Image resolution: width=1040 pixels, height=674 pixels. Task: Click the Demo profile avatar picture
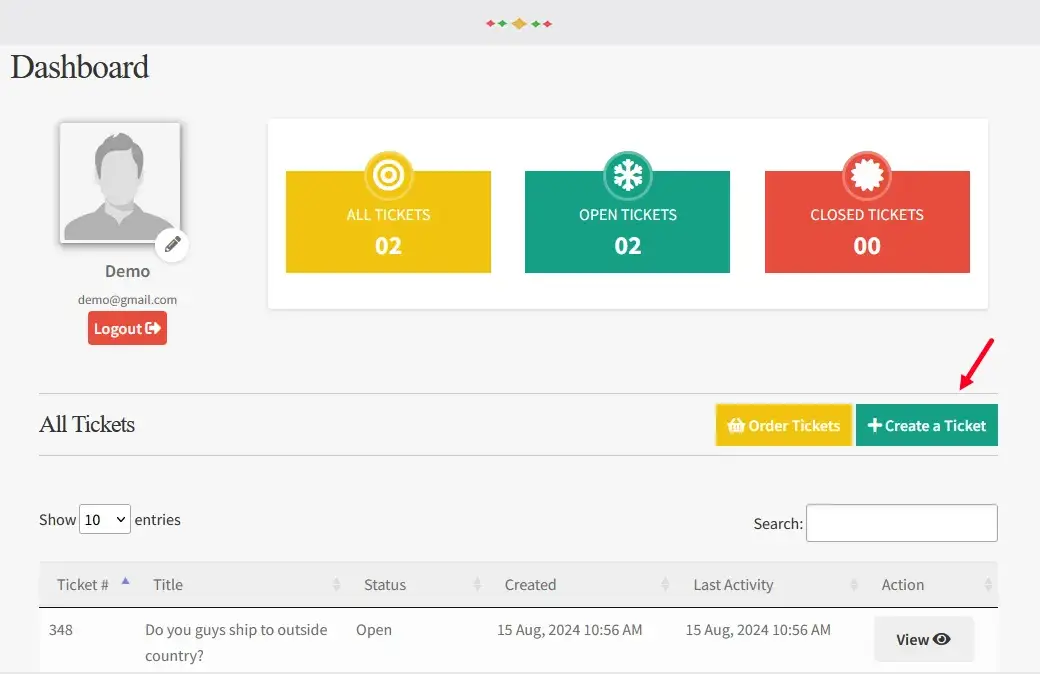tap(120, 182)
